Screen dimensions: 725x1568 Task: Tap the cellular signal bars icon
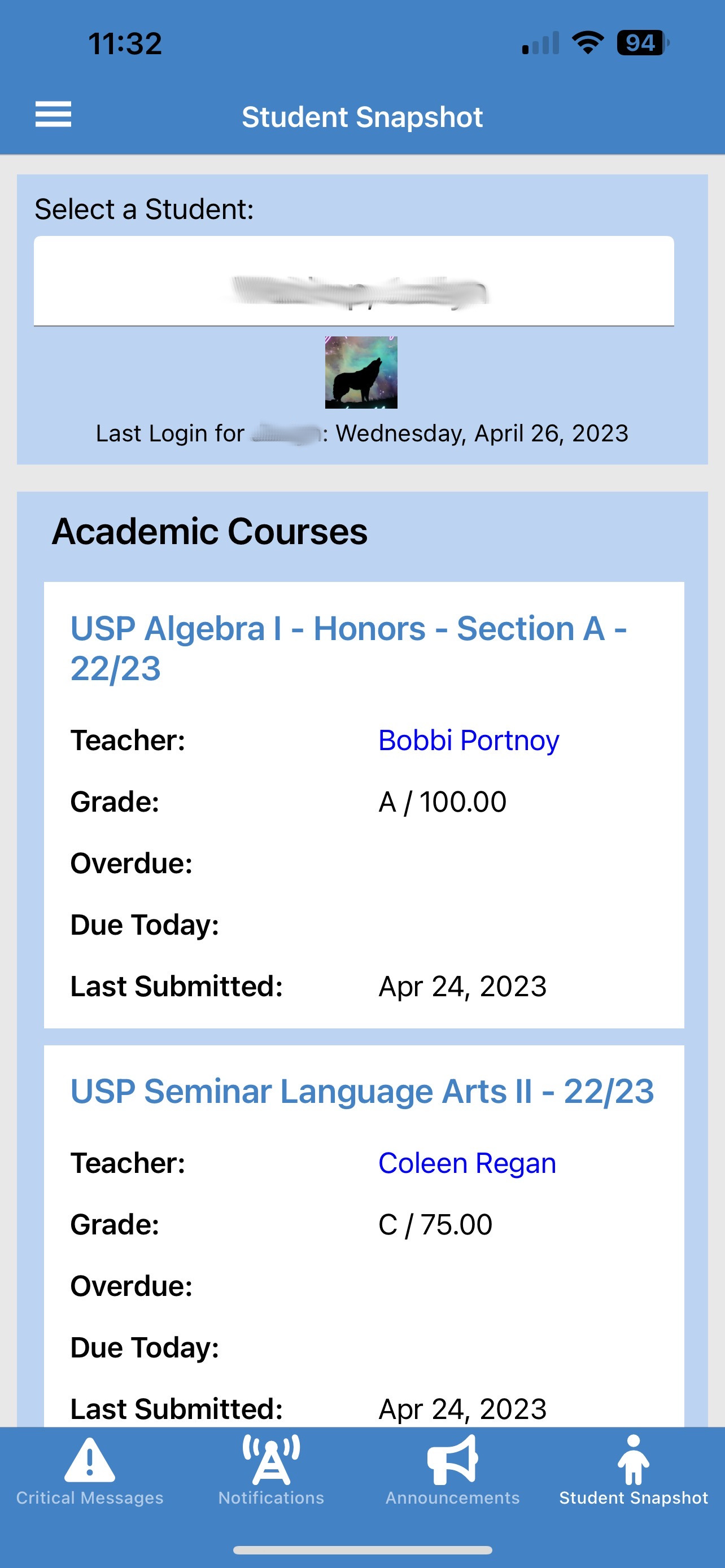tap(540, 43)
